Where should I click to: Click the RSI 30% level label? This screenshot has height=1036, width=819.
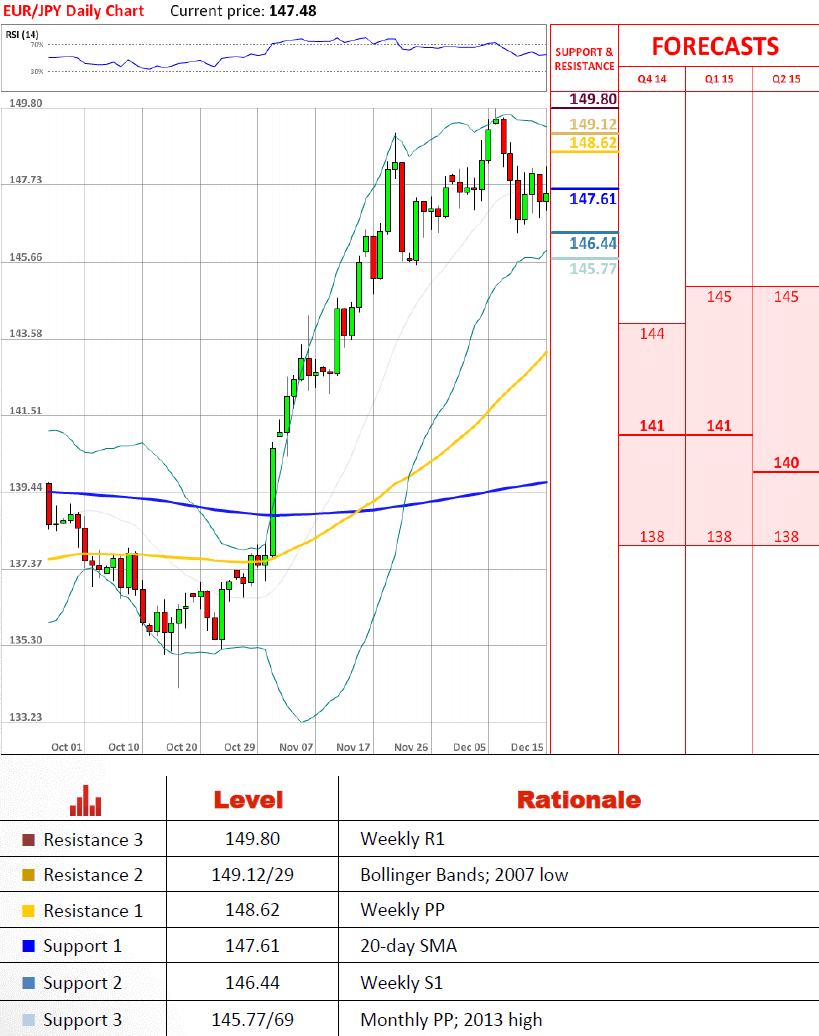pyautogui.click(x=37, y=71)
